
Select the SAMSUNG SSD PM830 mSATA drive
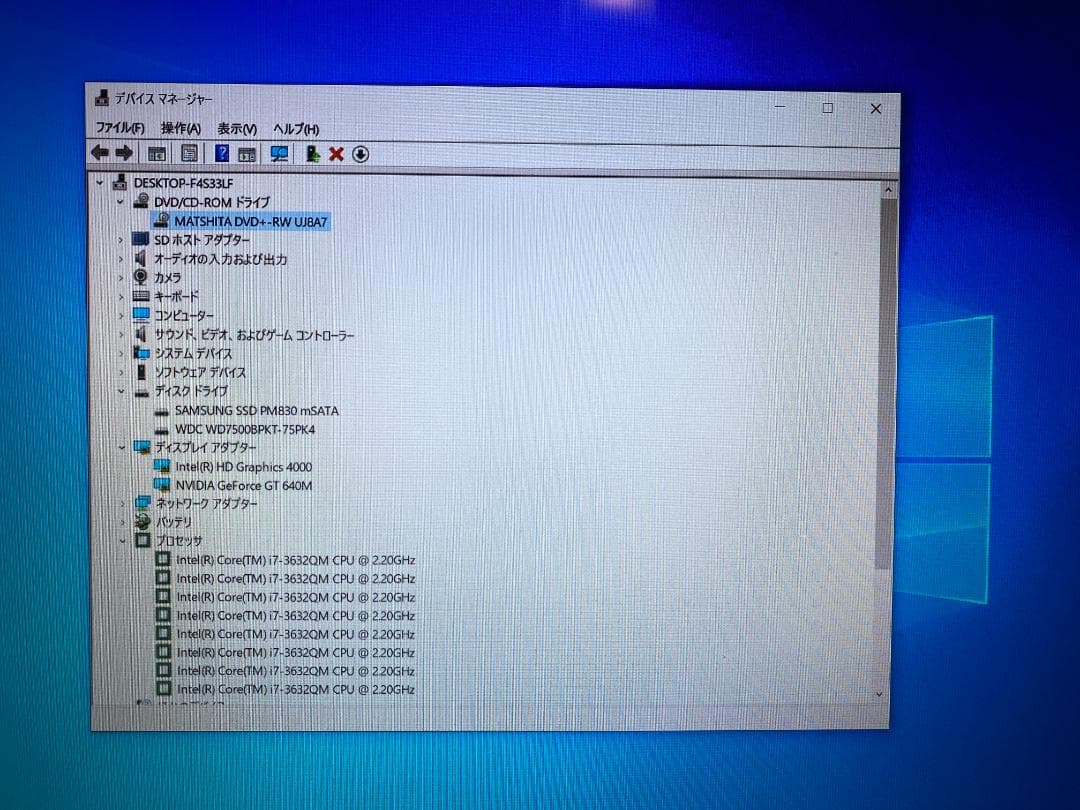(x=258, y=410)
